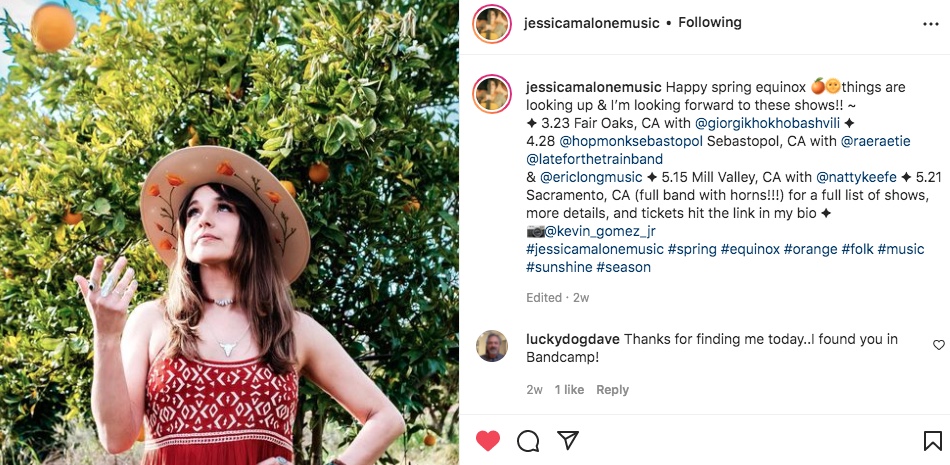This screenshot has height=465, width=950.
Task: Open the three-dots more options menu
Action: [x=931, y=24]
